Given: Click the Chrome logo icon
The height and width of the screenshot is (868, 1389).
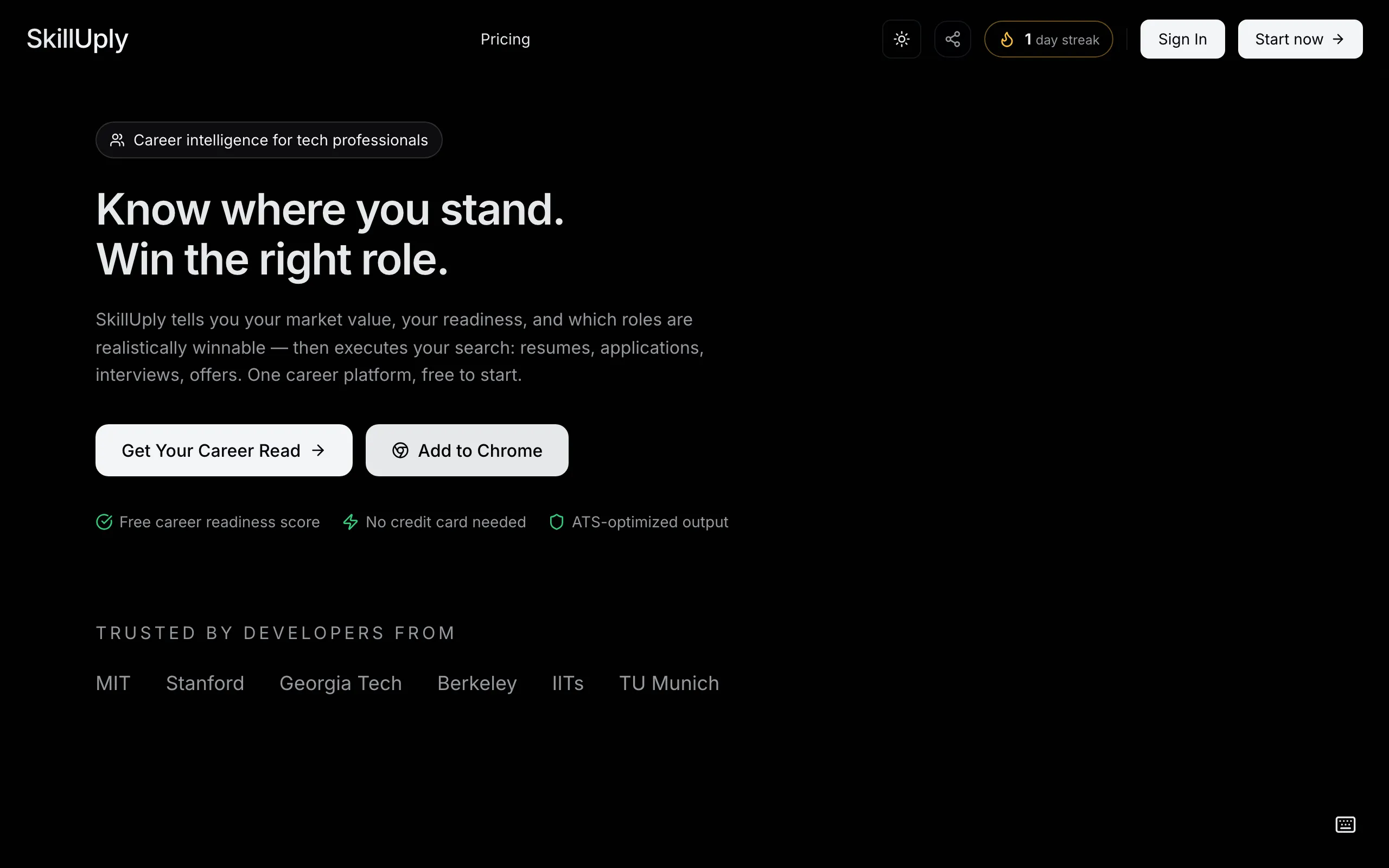Looking at the screenshot, I should (x=400, y=451).
